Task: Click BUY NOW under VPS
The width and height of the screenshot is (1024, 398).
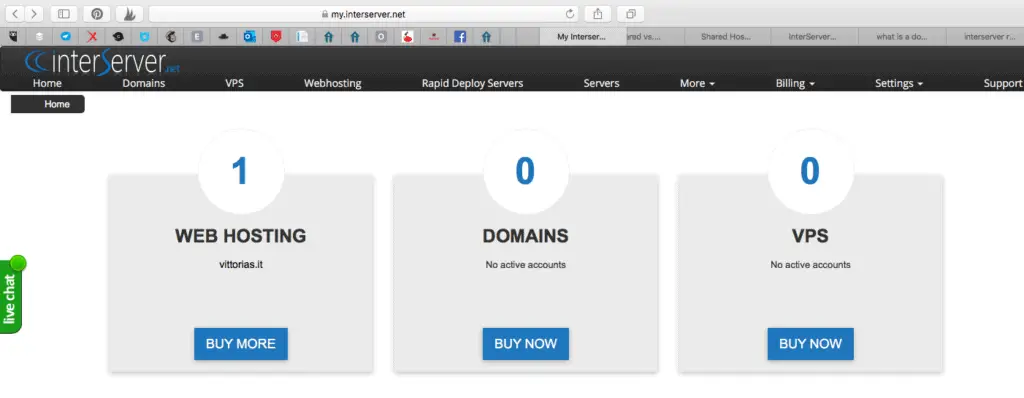Action: 810,344
